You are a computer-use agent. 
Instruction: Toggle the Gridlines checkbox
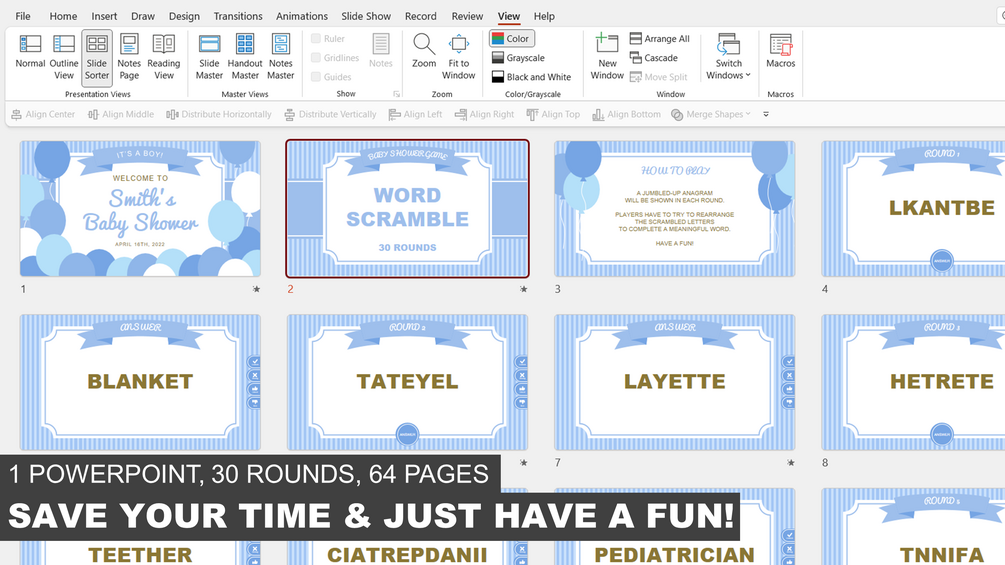click(316, 58)
